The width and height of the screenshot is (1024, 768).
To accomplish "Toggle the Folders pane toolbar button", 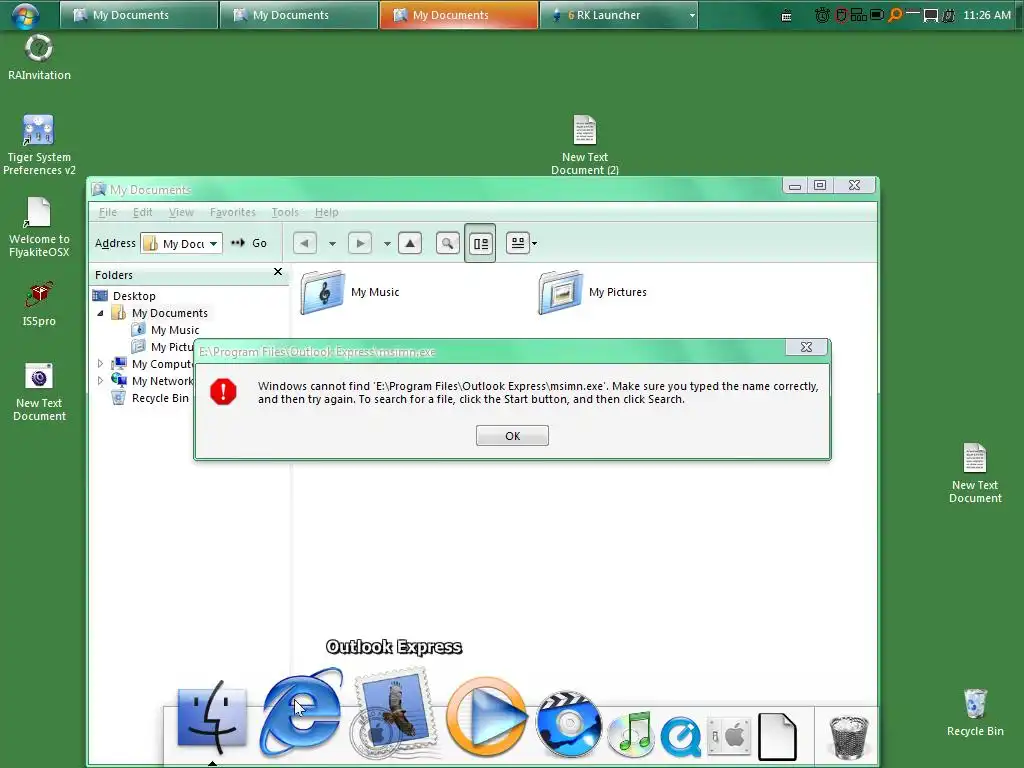I will [480, 244].
